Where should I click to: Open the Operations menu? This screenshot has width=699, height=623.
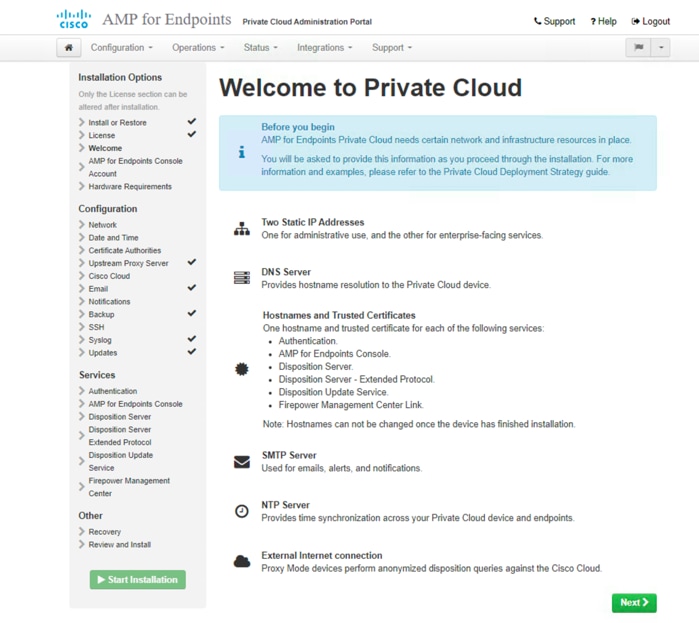pyautogui.click(x=198, y=48)
